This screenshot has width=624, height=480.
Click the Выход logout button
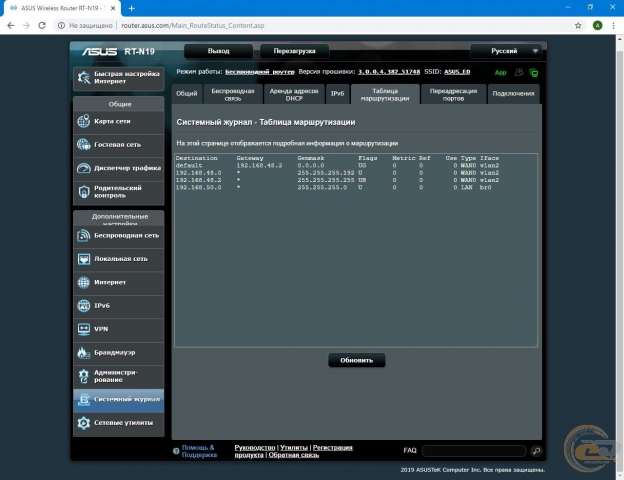pos(218,51)
